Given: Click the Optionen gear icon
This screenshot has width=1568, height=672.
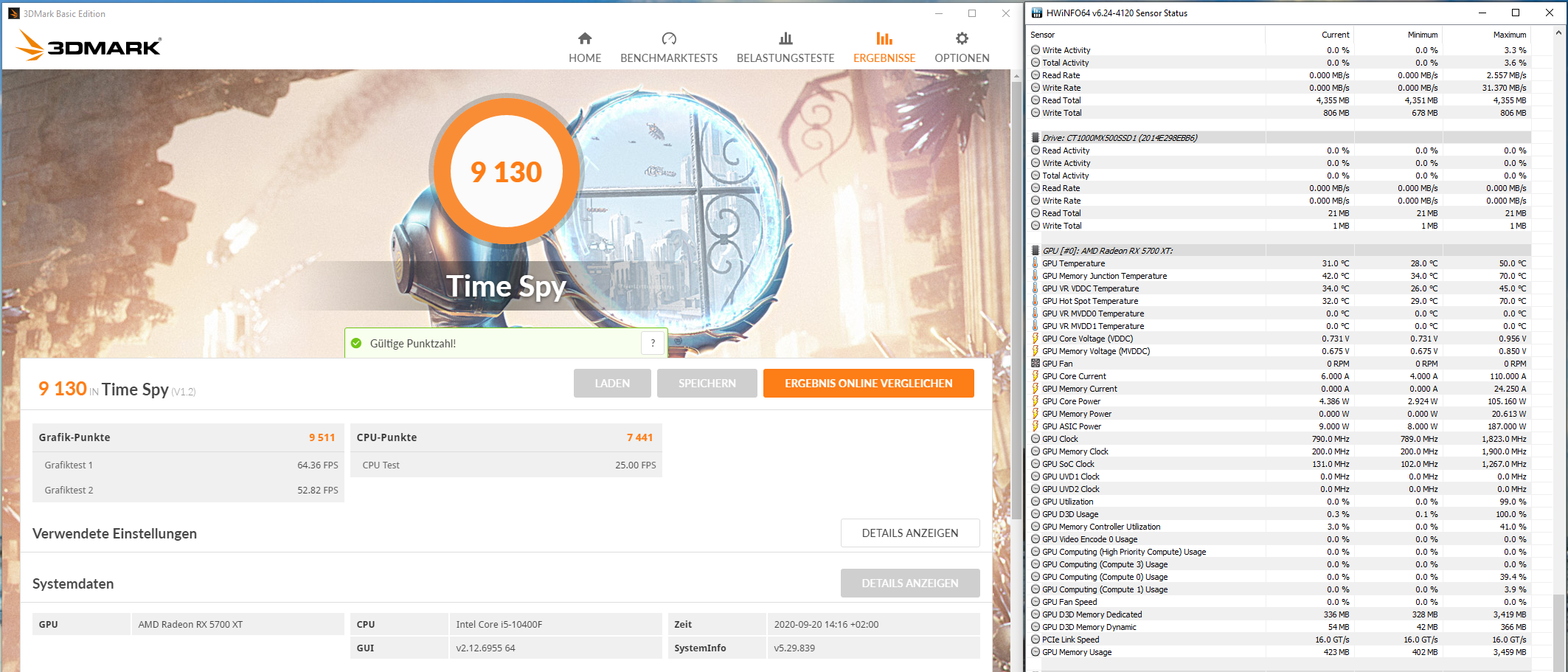Looking at the screenshot, I should coord(962,38).
